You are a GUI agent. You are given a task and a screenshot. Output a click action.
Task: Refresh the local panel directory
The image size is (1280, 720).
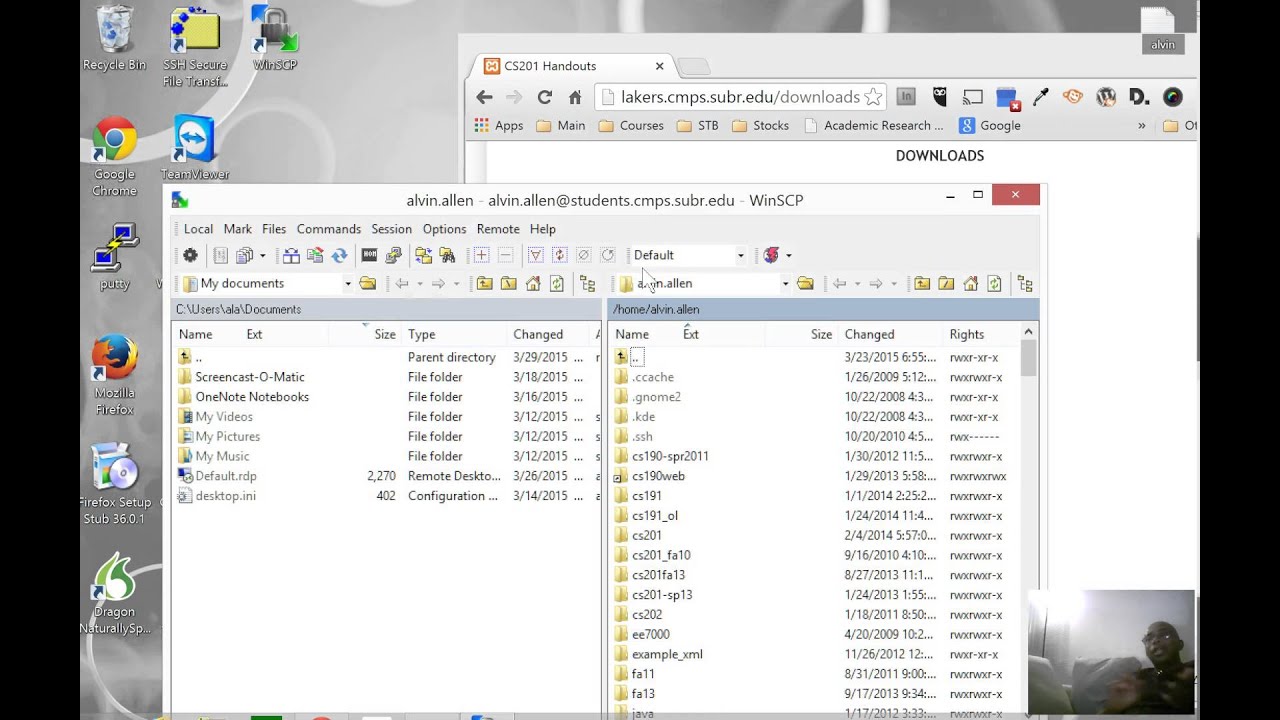[x=556, y=284]
